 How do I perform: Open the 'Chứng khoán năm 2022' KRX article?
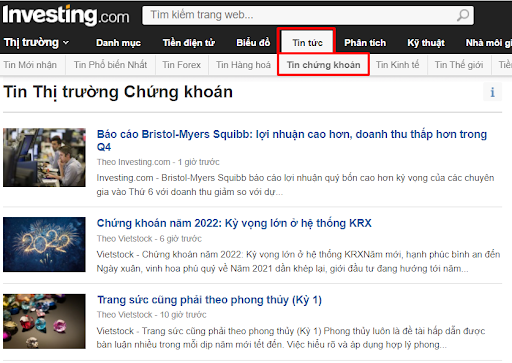pyautogui.click(x=234, y=223)
